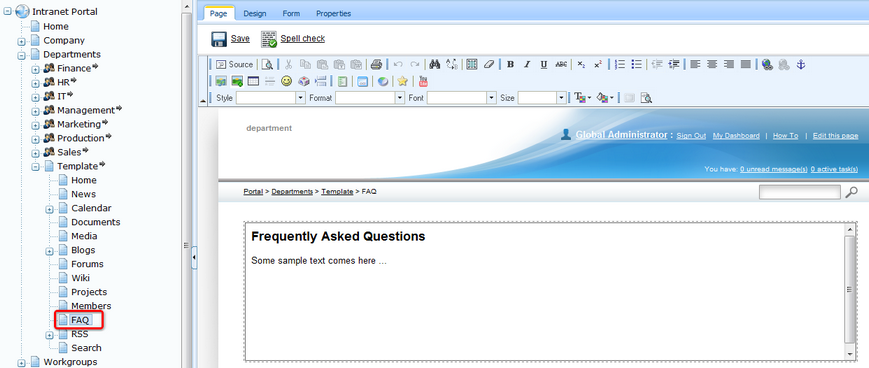The image size is (869, 368).
Task: Switch to the Properties tab
Action: pos(334,13)
